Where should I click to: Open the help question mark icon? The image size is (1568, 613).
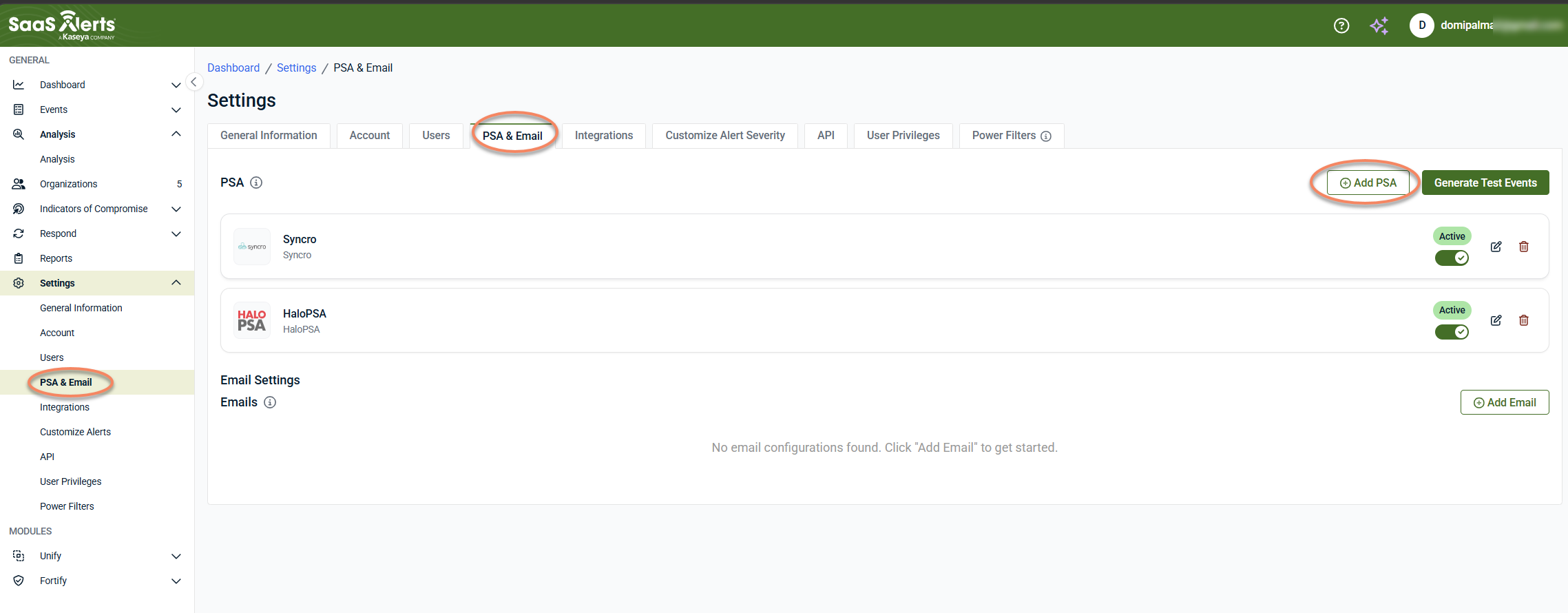(x=1341, y=25)
